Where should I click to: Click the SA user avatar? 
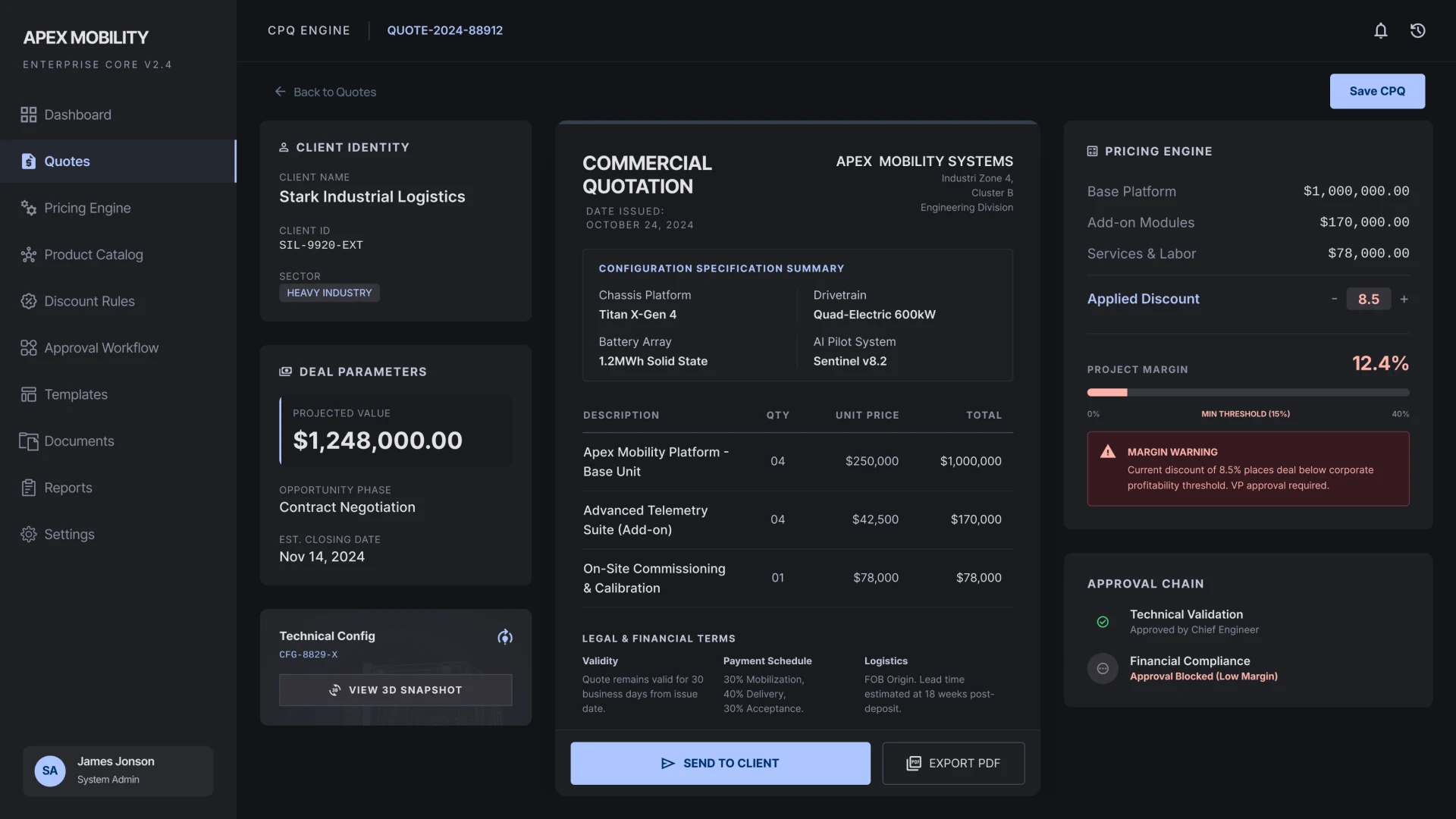coord(50,770)
